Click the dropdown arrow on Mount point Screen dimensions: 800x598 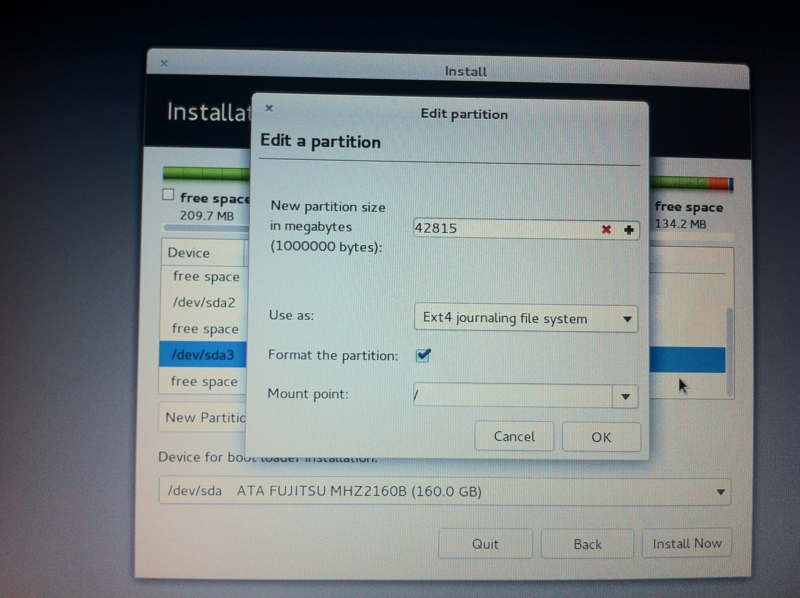click(625, 396)
